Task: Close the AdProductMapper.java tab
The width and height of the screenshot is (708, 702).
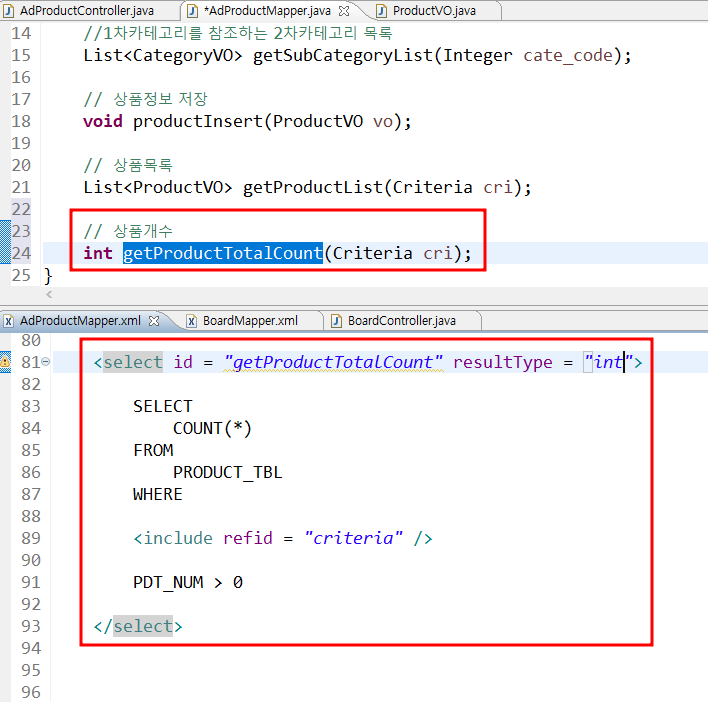Action: (344, 11)
